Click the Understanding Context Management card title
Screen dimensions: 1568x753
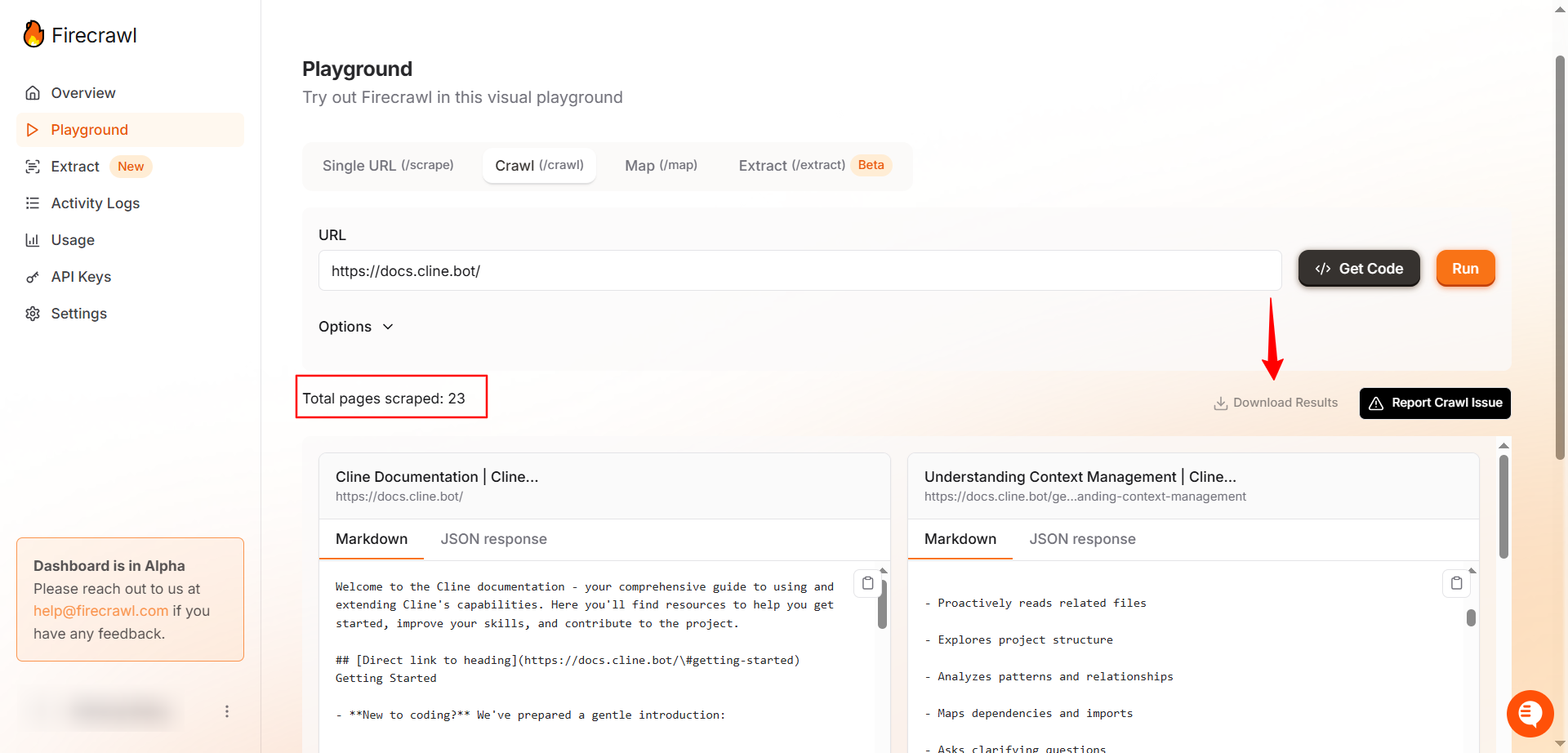pos(1080,477)
